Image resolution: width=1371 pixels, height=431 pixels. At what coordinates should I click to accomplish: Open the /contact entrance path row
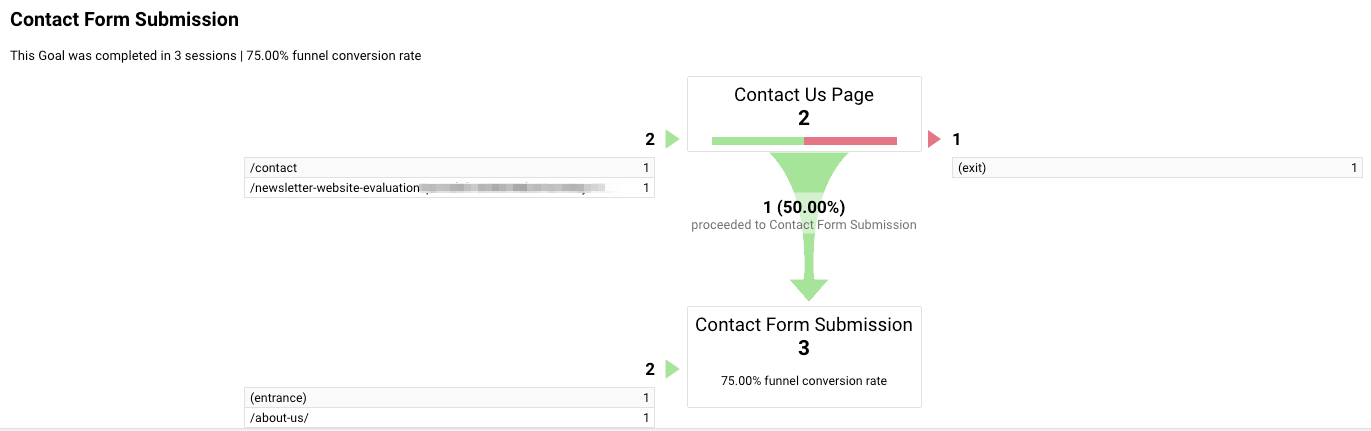(x=449, y=168)
